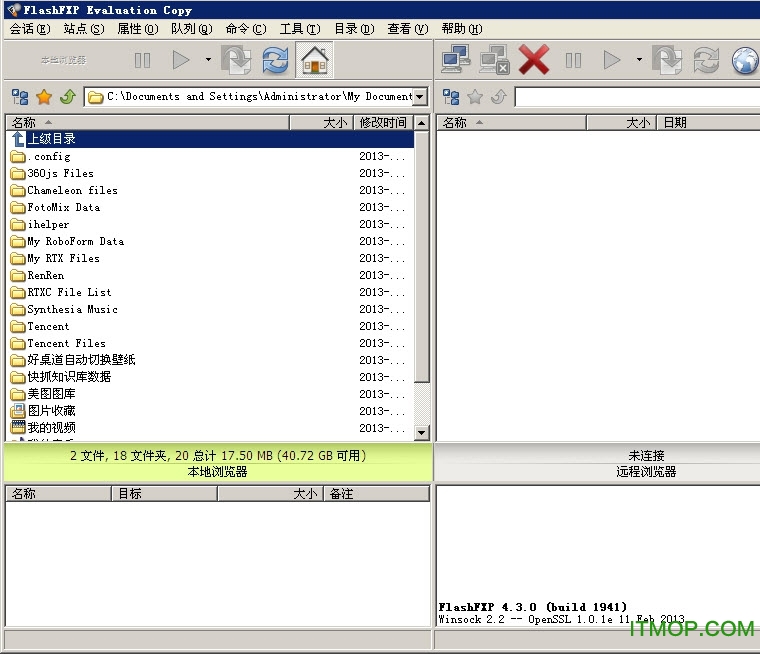
Task: Select the 美图图库 folder
Action: point(210,394)
